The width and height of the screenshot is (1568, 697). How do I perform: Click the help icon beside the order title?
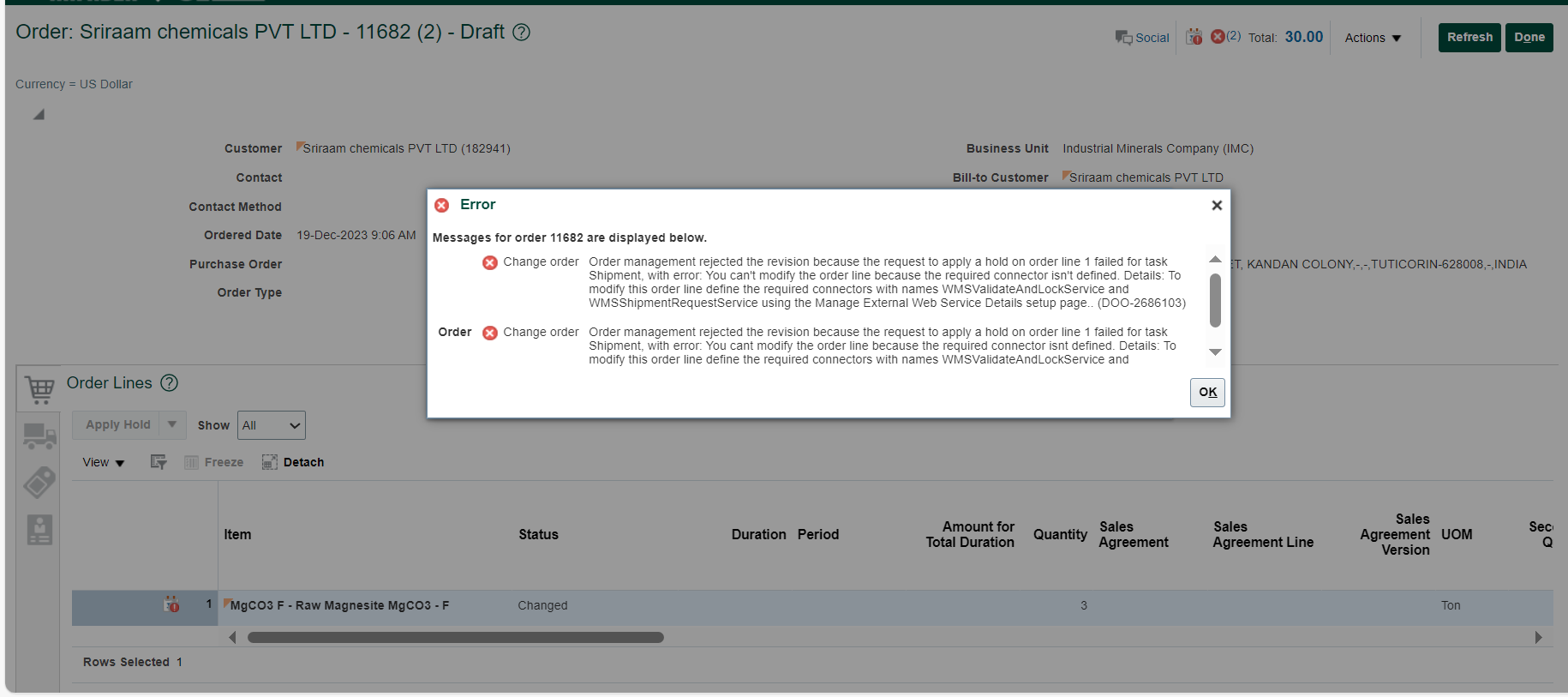[x=521, y=33]
